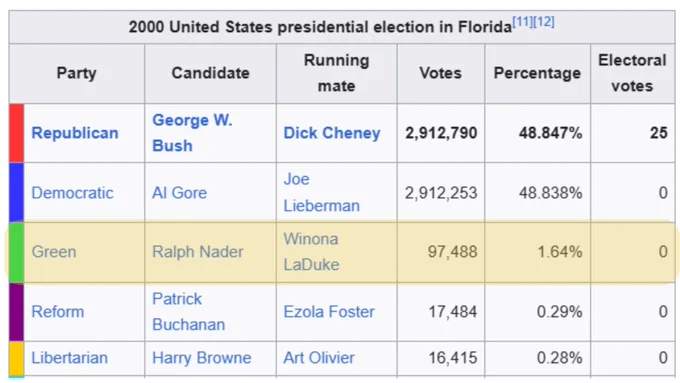This screenshot has width=680, height=383.
Task: Open the Democratic party link
Action: (72, 193)
